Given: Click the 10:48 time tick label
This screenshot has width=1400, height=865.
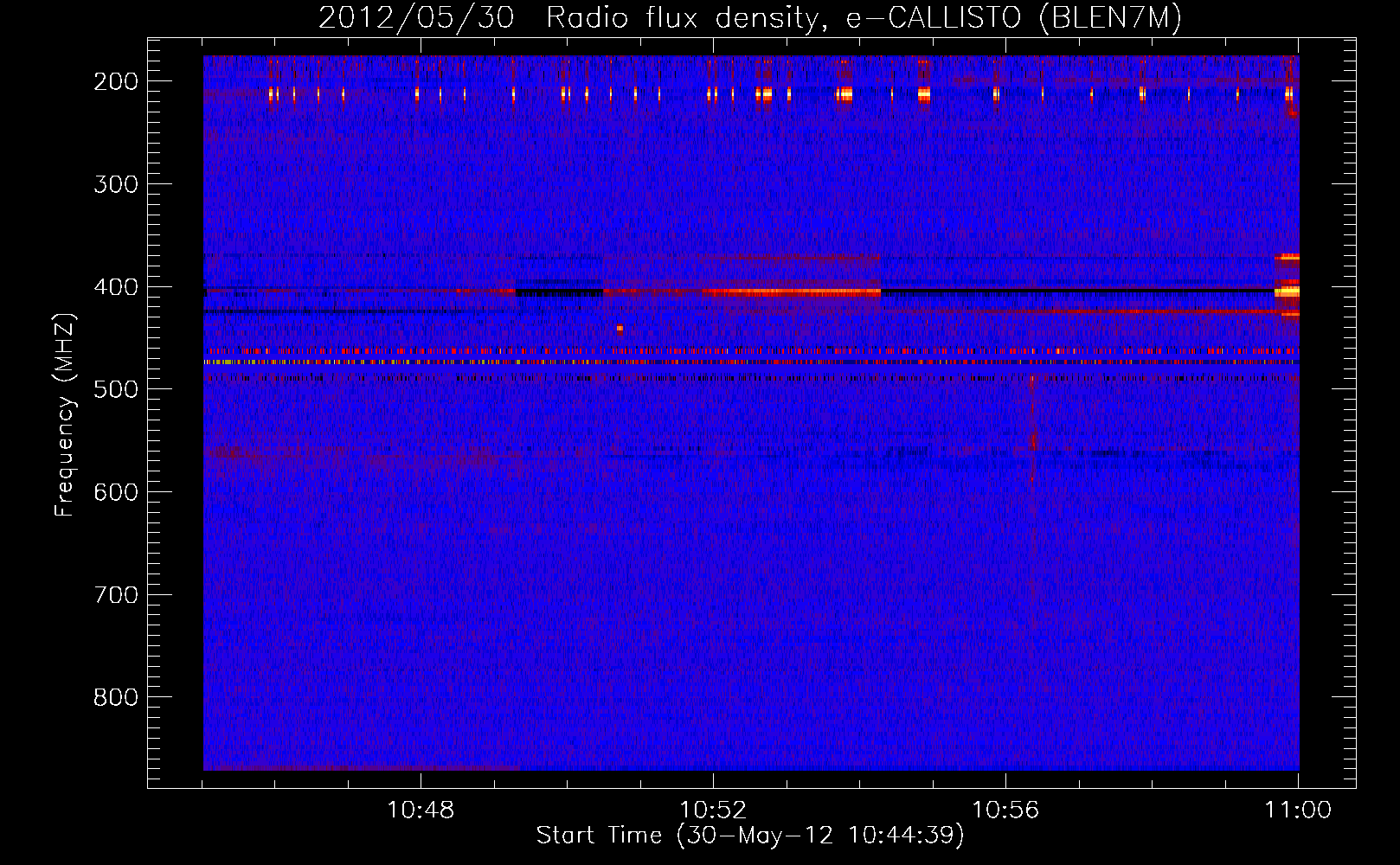Looking at the screenshot, I should point(421,811).
